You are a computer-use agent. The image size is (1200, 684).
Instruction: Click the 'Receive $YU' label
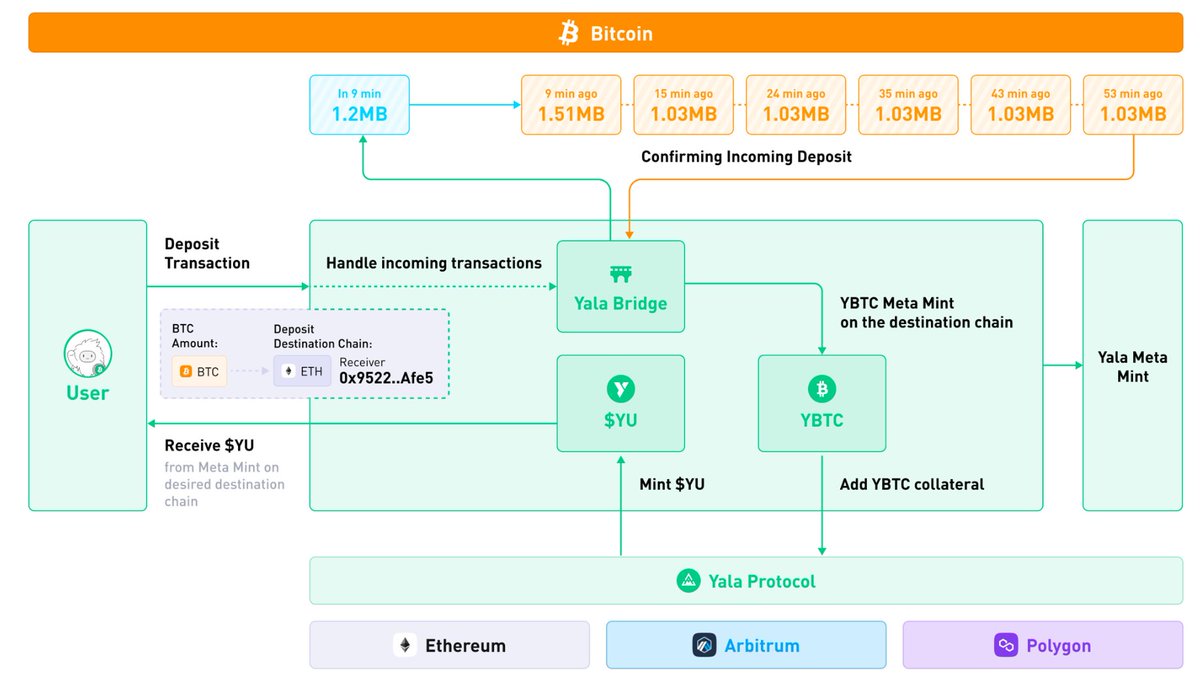209,445
